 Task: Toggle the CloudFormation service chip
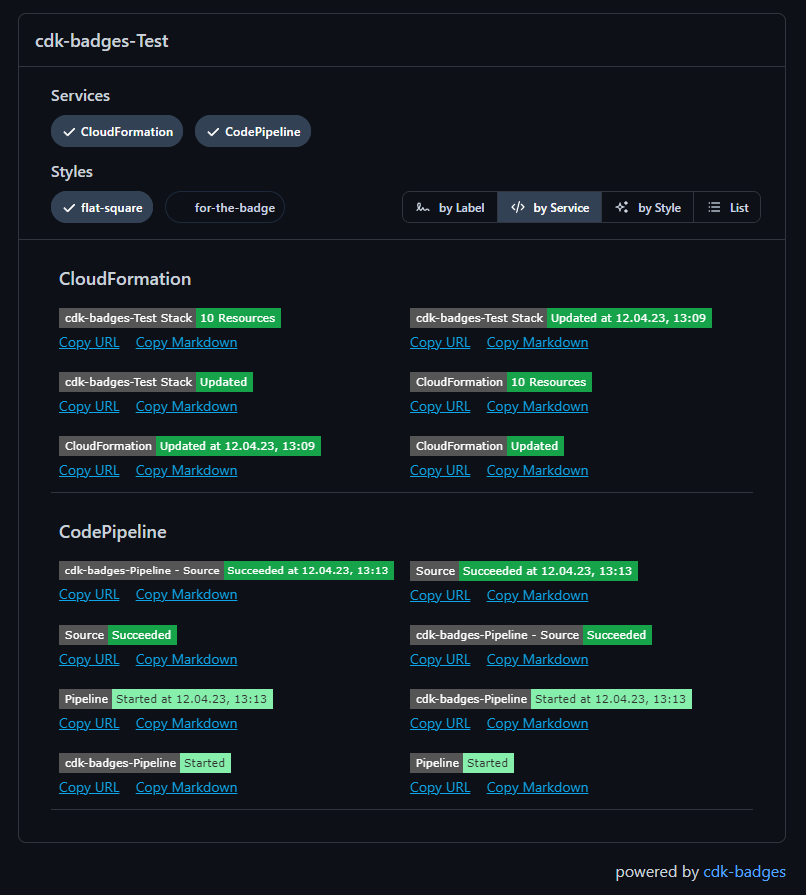(x=117, y=131)
